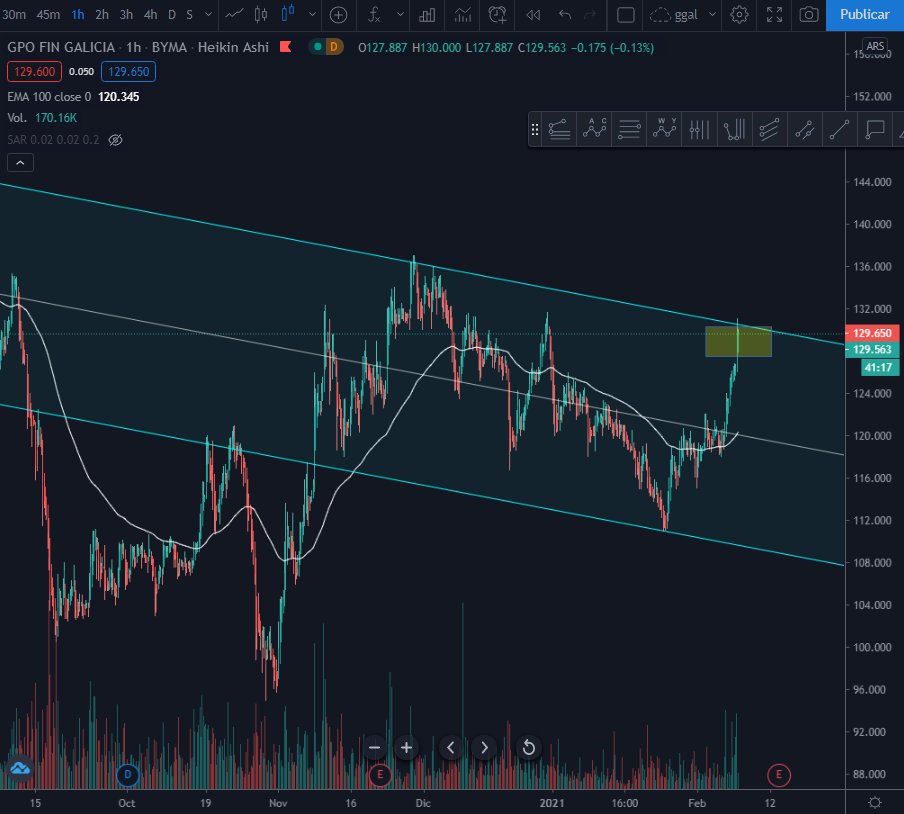Screen dimensions: 904x814
Task: Select the candlestick chart type icon
Action: 261,14
